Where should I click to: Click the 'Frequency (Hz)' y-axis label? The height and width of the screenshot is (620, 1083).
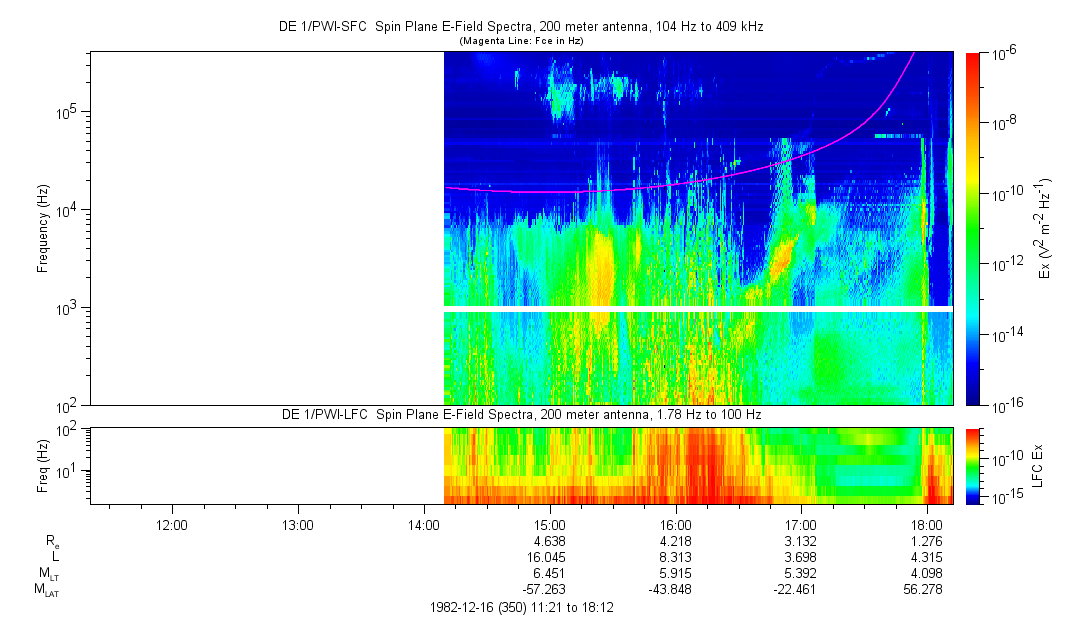[43, 228]
